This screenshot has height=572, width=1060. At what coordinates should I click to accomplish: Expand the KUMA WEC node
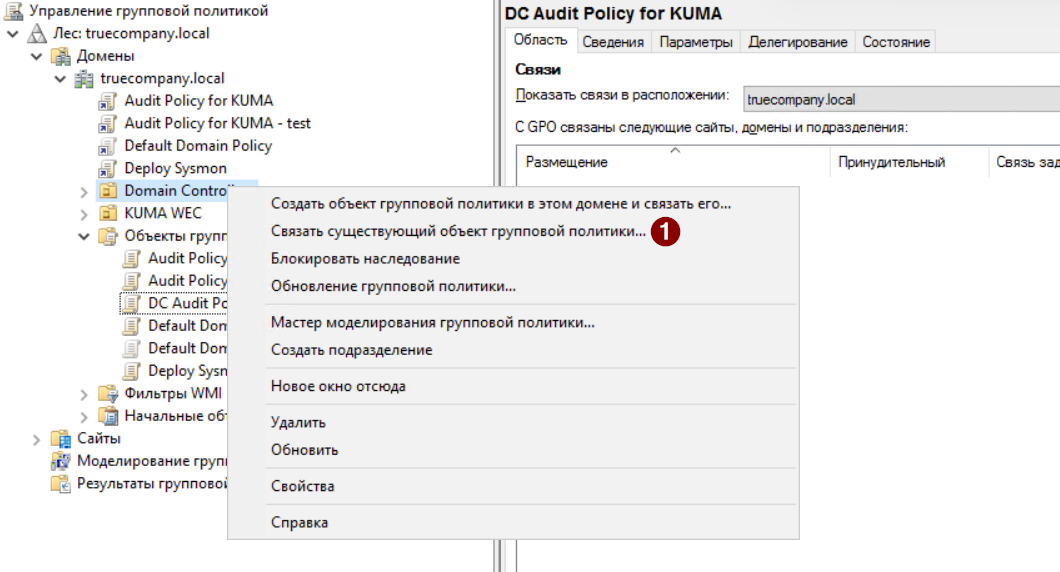[x=84, y=215]
